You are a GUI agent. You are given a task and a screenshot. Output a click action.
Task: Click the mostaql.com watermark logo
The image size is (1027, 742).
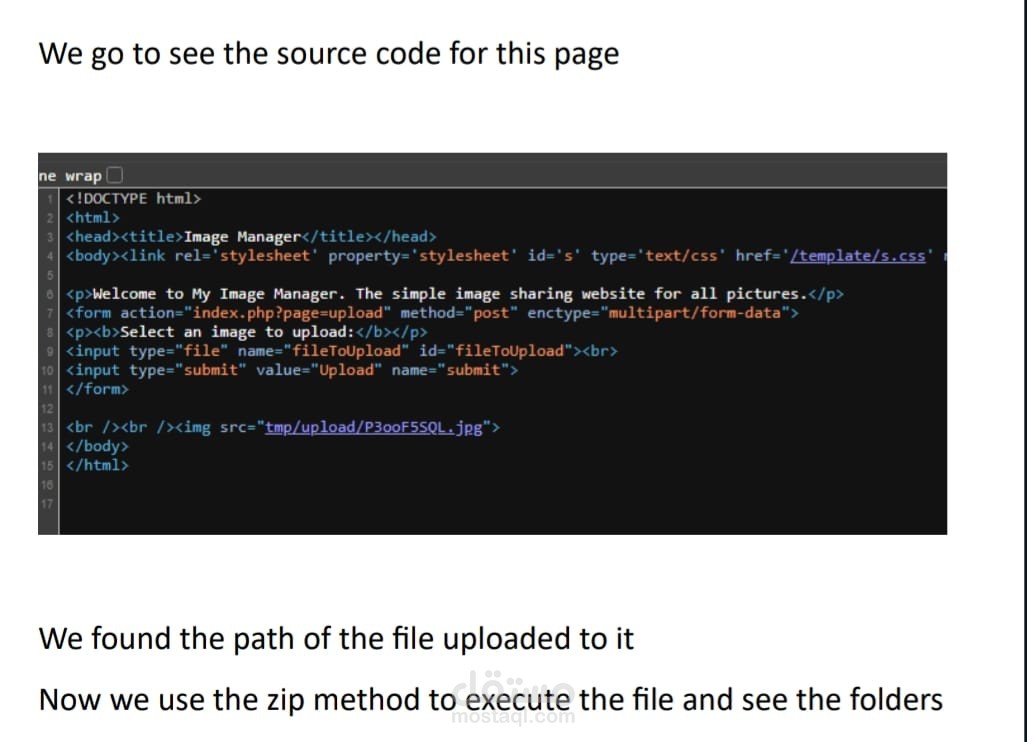click(514, 697)
